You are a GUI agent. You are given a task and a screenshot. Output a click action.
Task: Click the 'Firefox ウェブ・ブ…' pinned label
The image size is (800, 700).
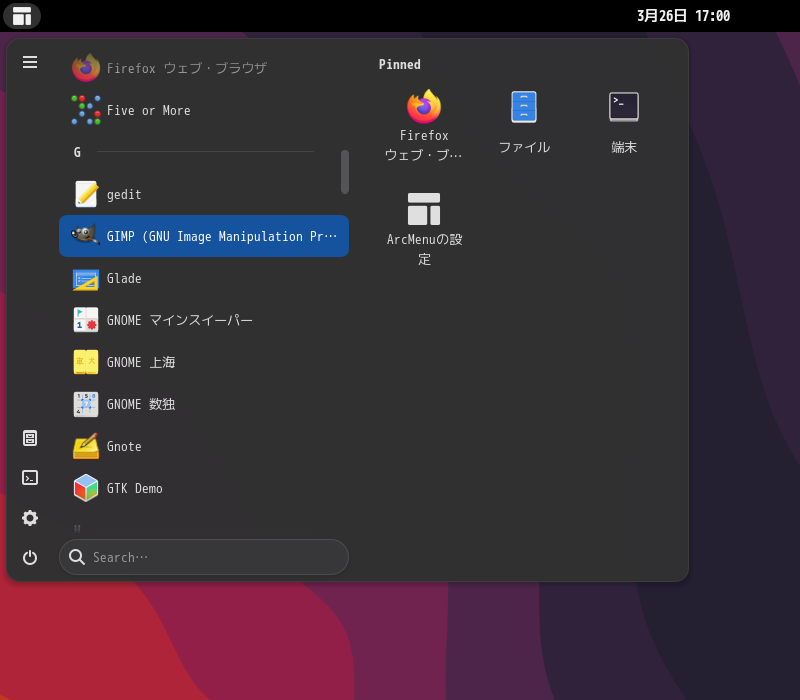point(424,145)
